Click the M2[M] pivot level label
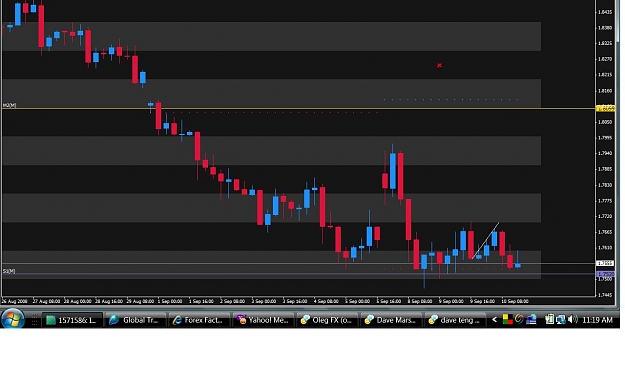The height and width of the screenshot is (391, 625). point(9,105)
